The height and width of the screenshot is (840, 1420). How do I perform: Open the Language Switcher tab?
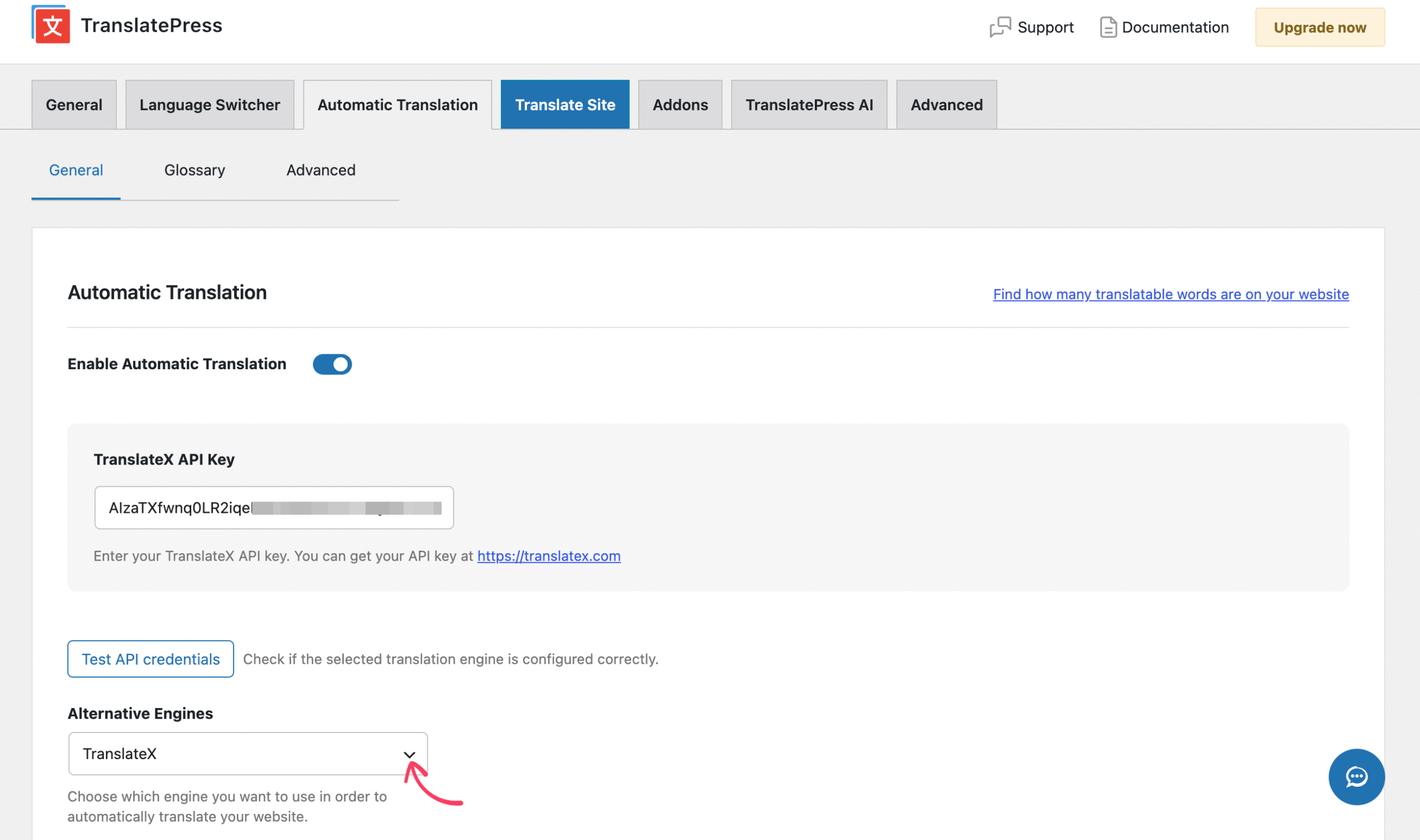click(x=210, y=105)
